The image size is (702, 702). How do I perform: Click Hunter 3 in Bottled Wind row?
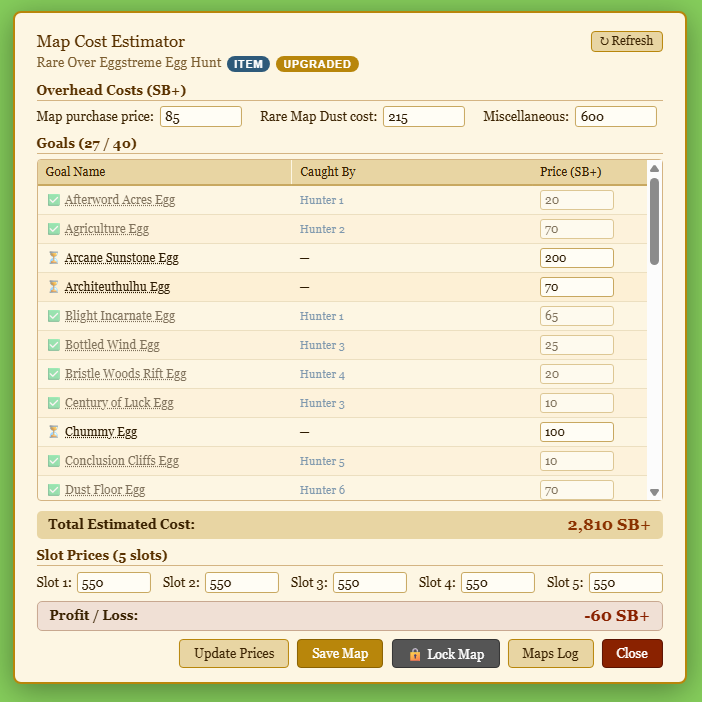(322, 345)
